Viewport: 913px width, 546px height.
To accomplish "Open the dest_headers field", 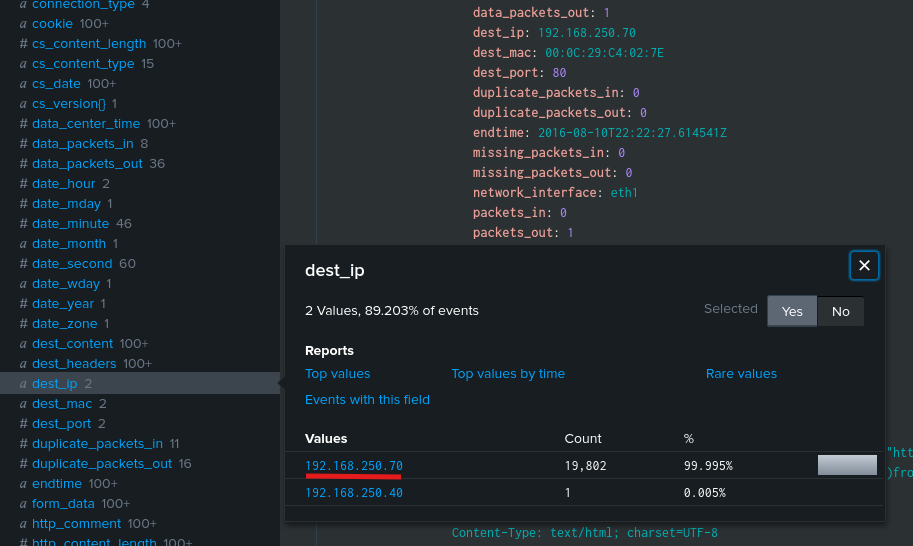I will tap(74, 364).
